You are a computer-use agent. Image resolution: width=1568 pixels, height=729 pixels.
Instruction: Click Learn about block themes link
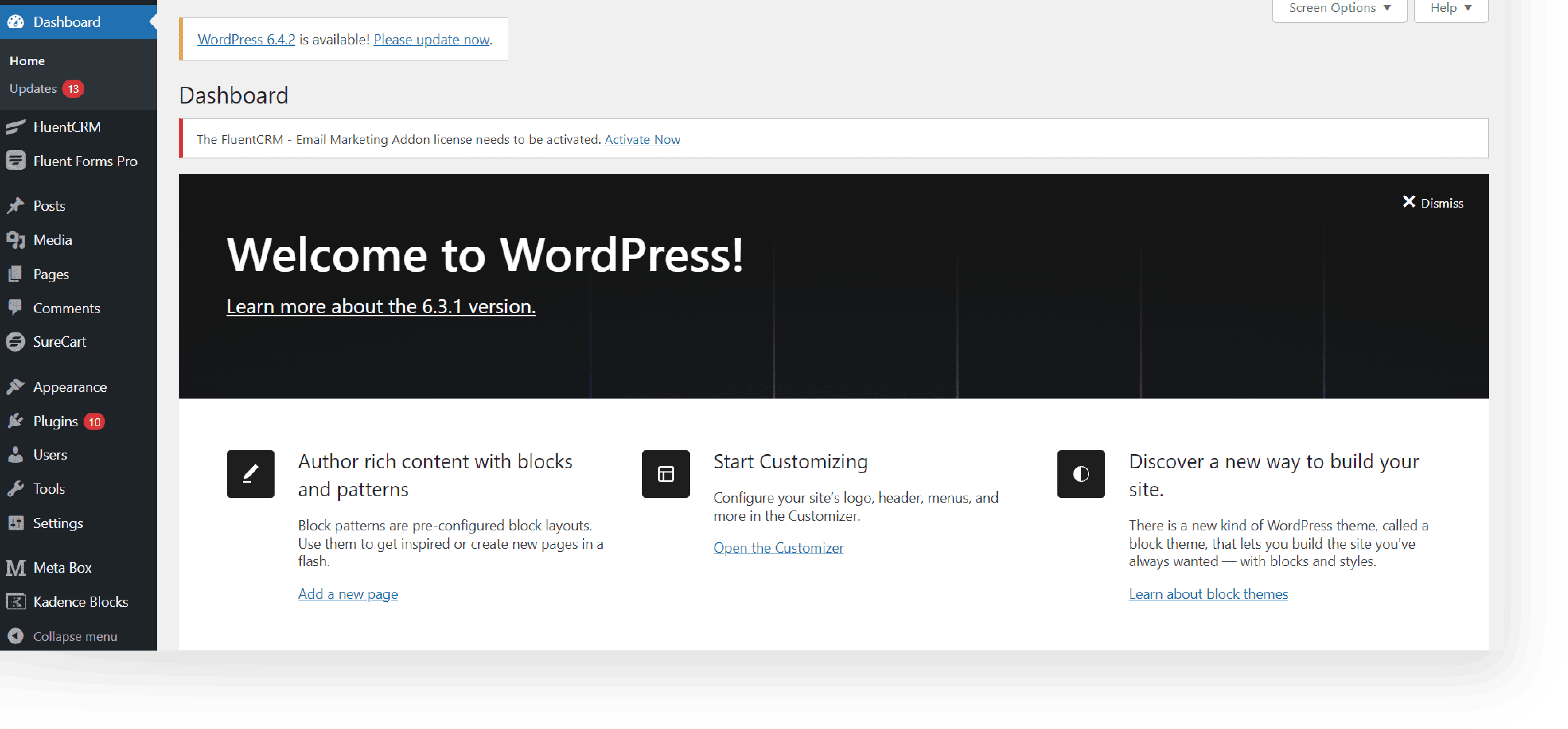pos(1208,594)
